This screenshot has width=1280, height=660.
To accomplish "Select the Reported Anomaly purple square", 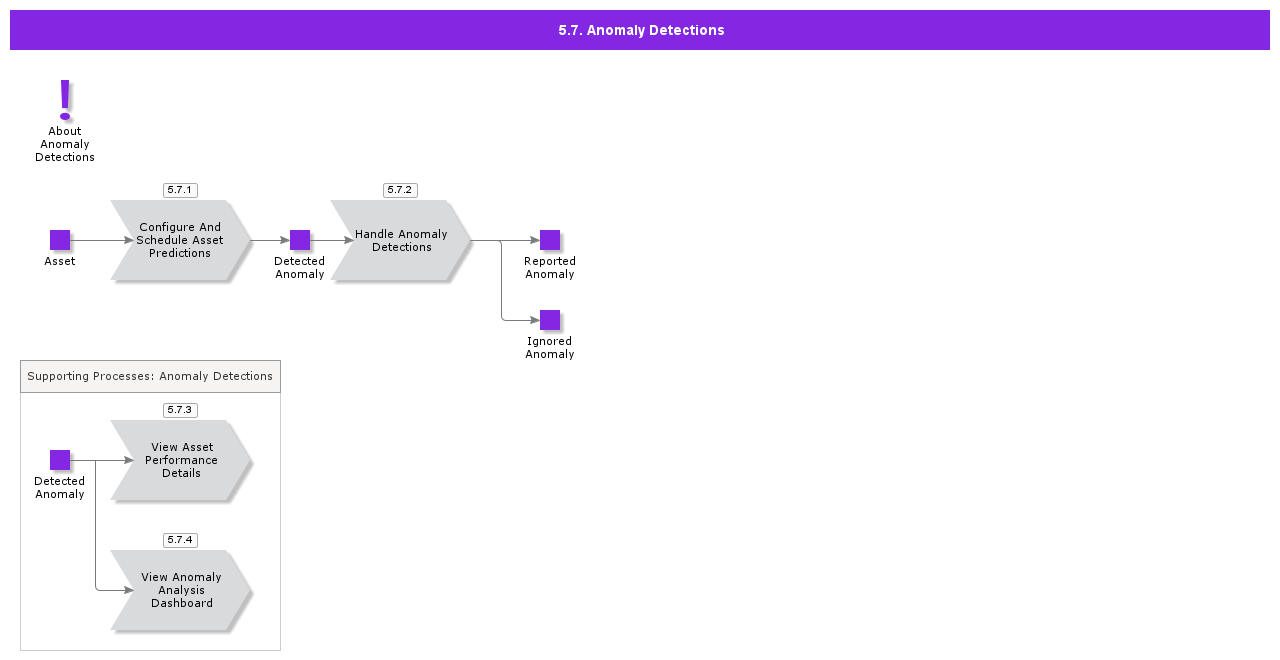I will [550, 240].
